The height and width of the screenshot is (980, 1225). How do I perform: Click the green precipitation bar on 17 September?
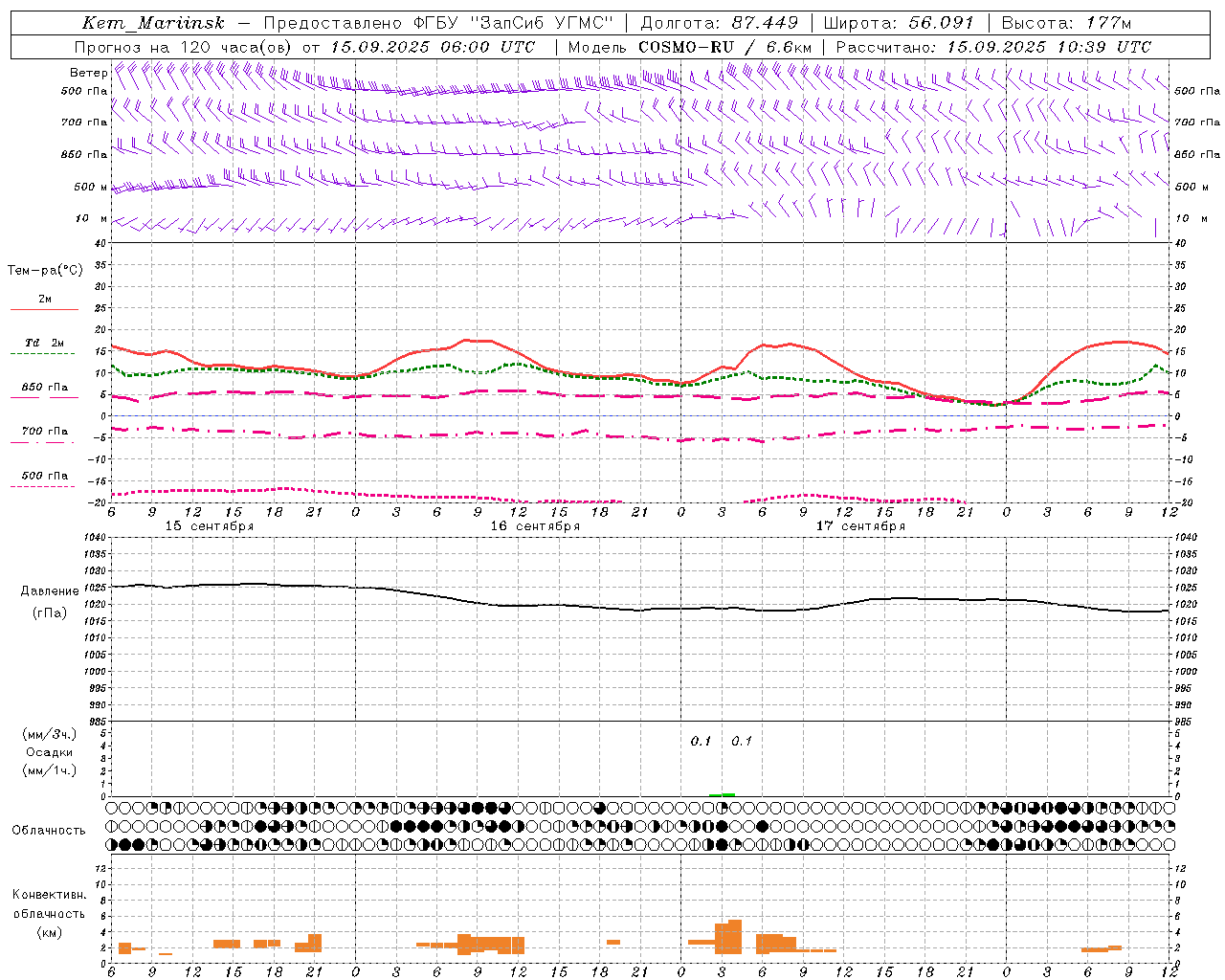pyautogui.click(x=722, y=794)
